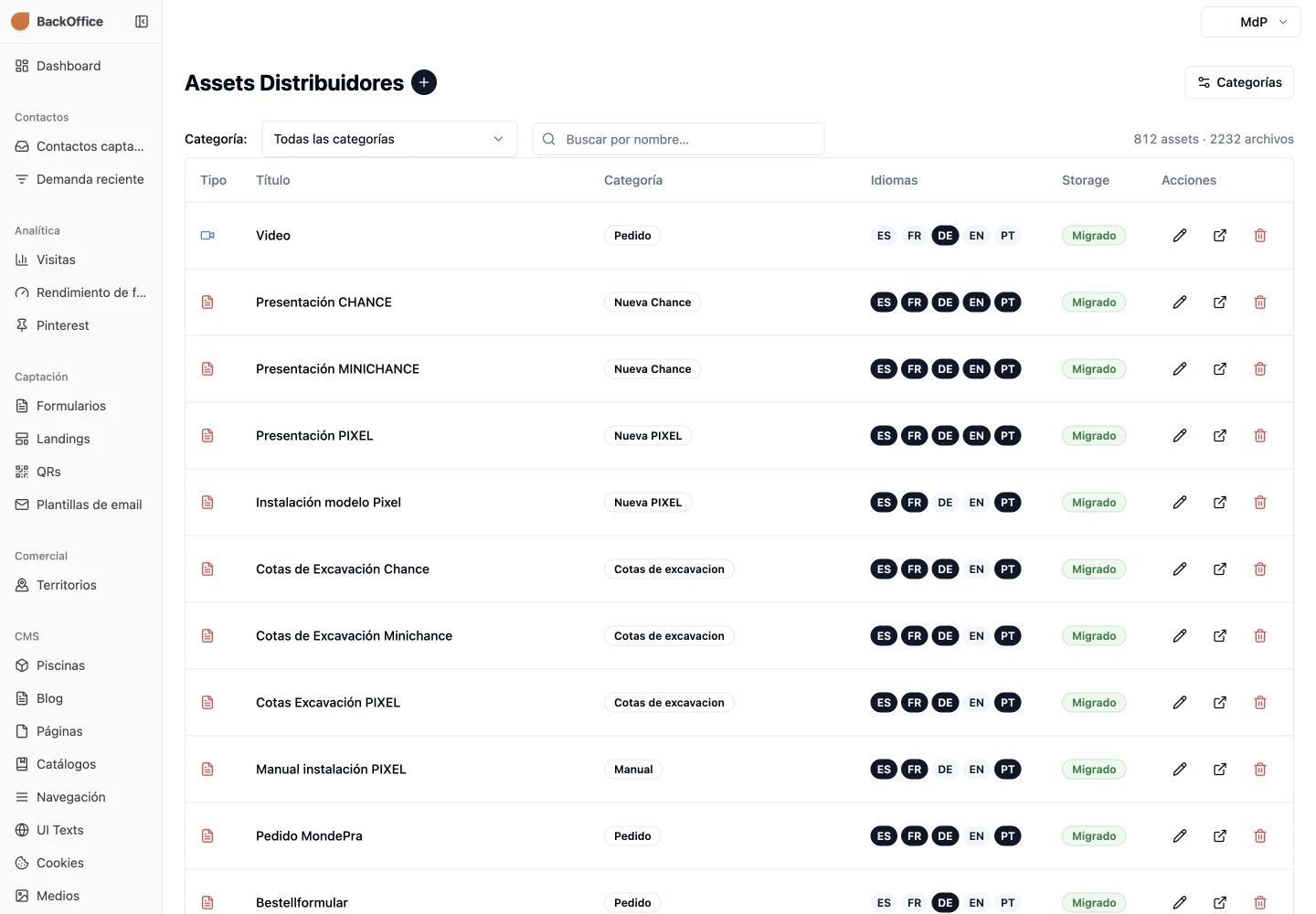The height and width of the screenshot is (914, 1316).
Task: Delete Cotas de Excavación Chance asset
Action: coord(1260,569)
